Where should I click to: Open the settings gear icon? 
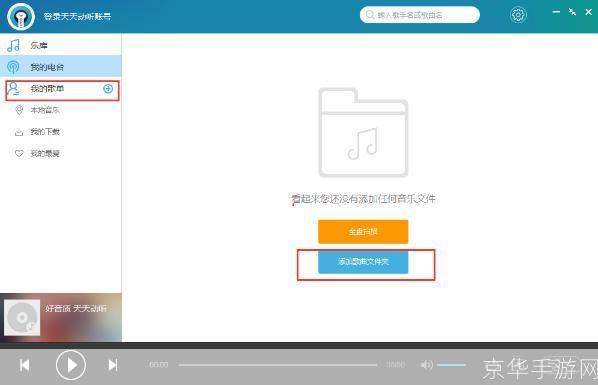(518, 15)
